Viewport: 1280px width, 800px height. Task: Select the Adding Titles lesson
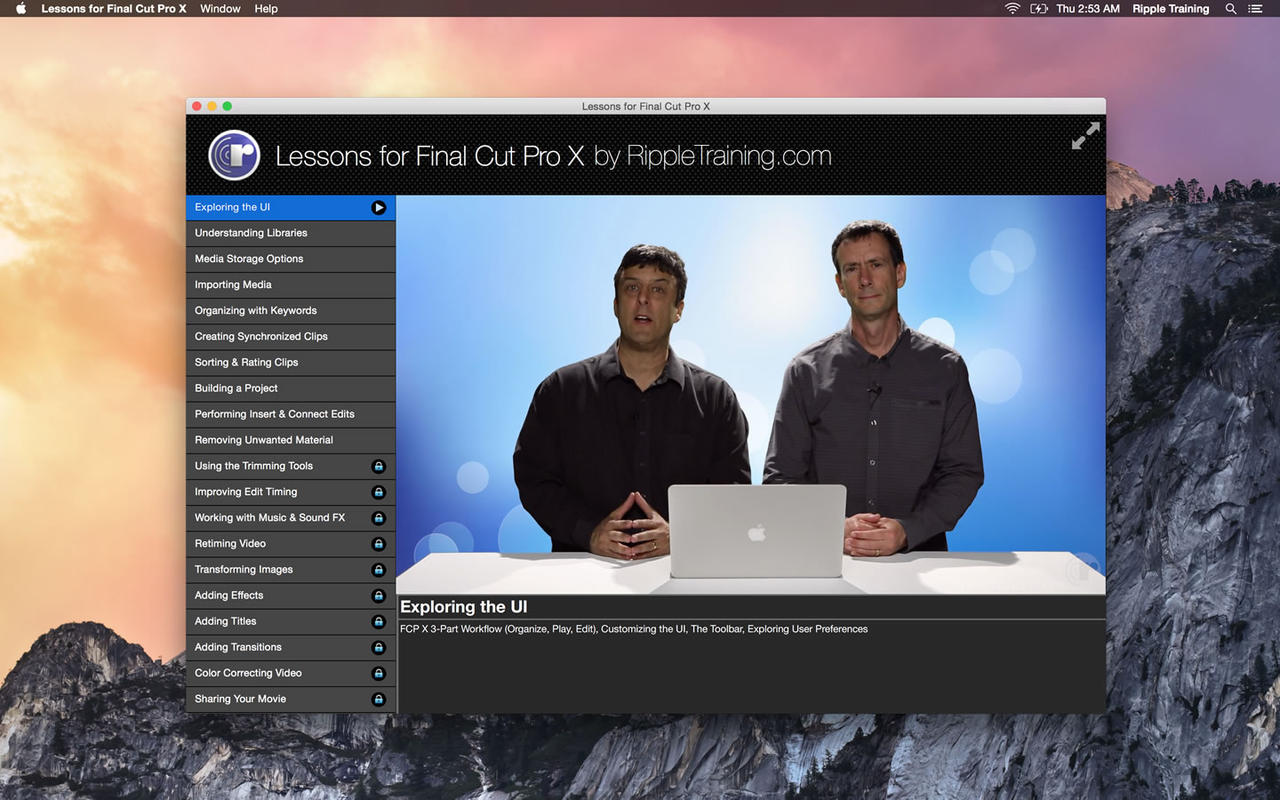click(291, 622)
